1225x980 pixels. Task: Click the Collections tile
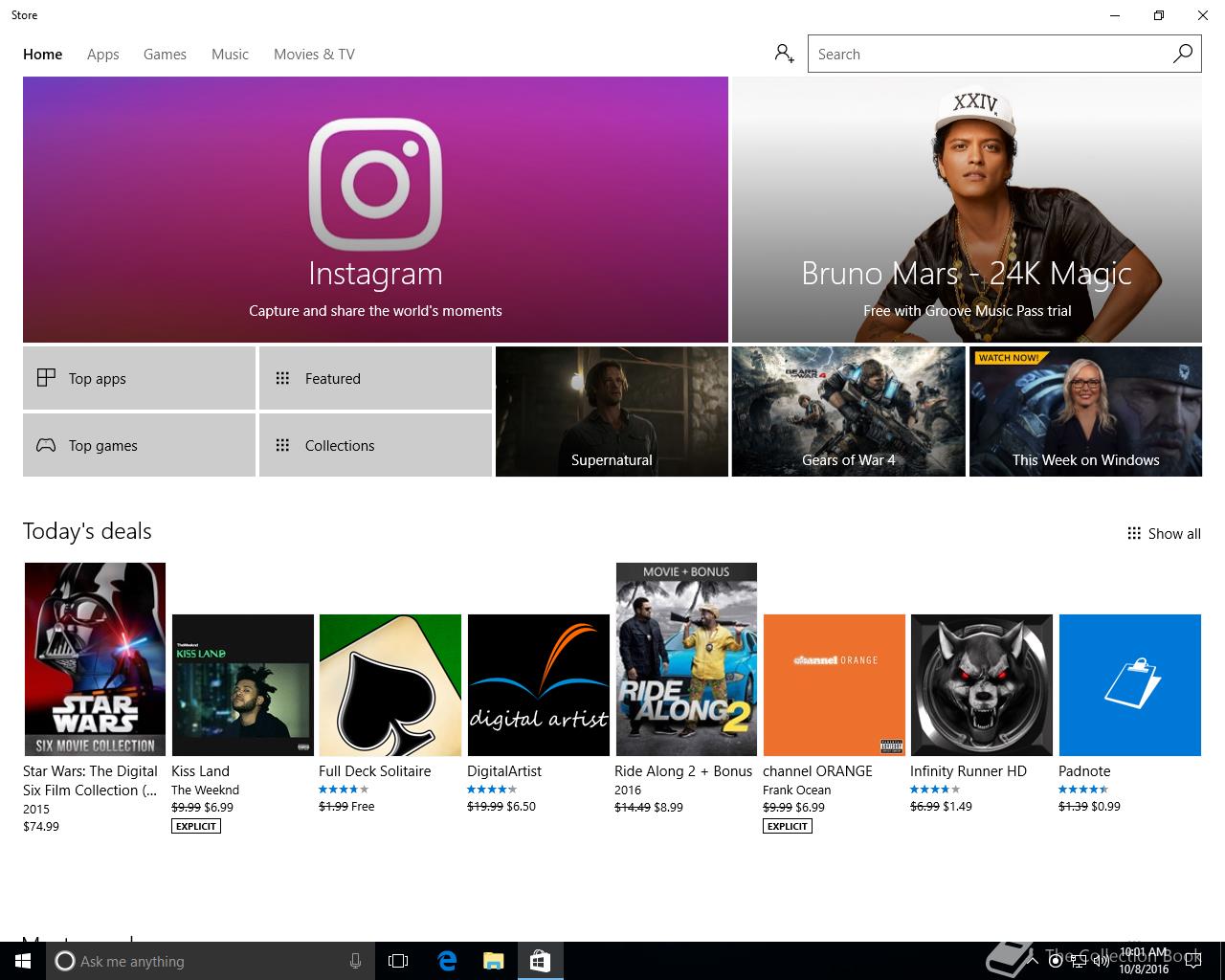point(375,445)
